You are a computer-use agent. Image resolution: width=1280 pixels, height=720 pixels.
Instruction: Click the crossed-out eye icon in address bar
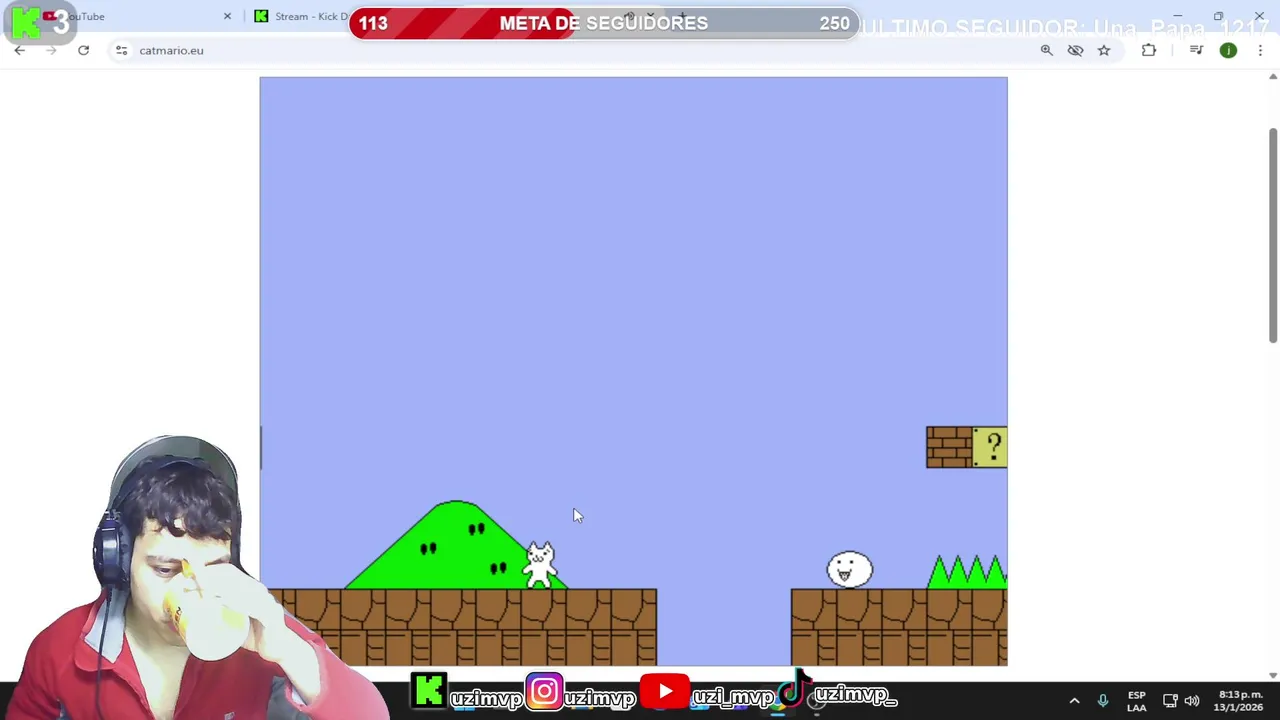tap(1075, 50)
